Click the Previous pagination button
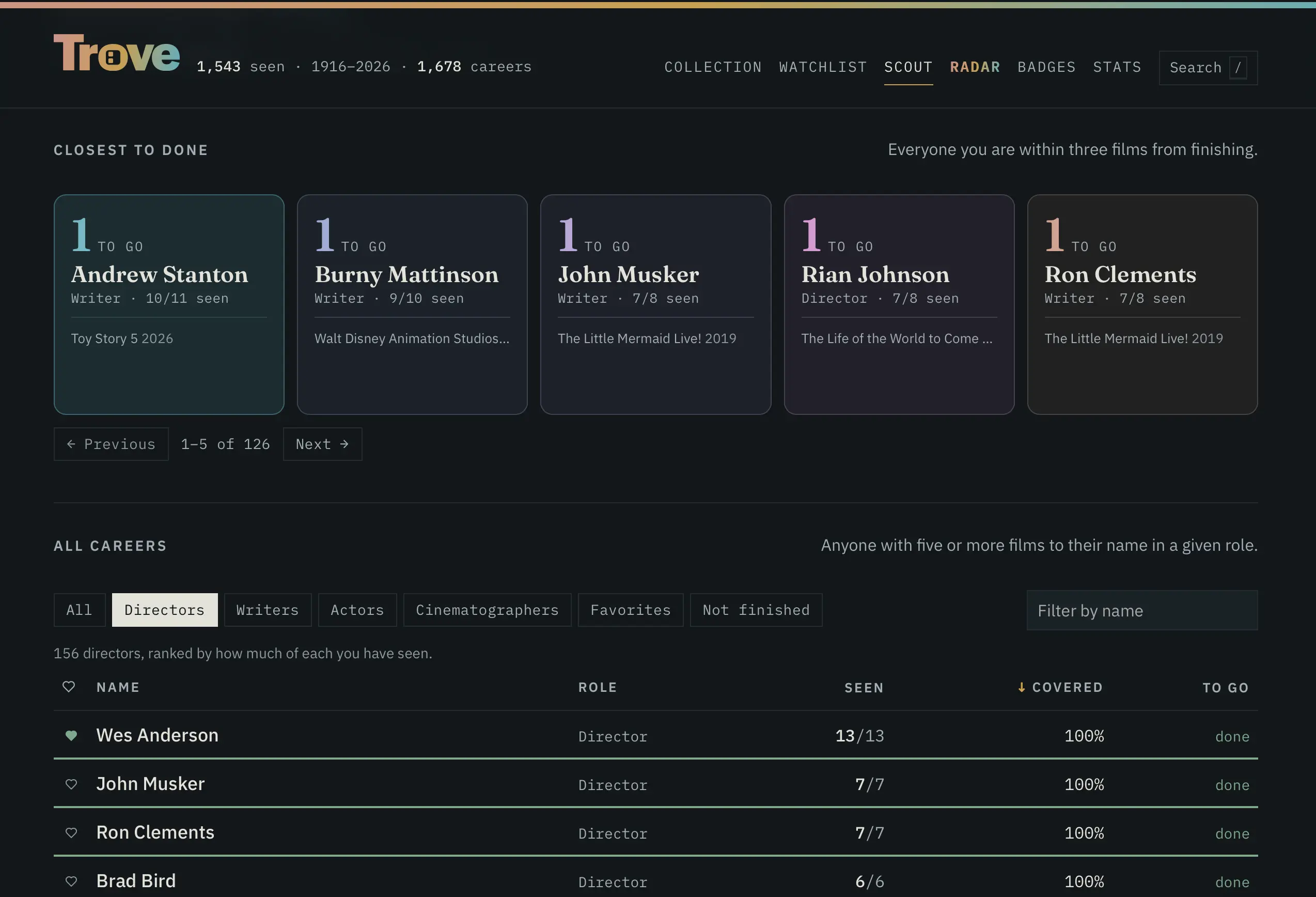Viewport: 1316px width, 897px height. pyautogui.click(x=111, y=444)
